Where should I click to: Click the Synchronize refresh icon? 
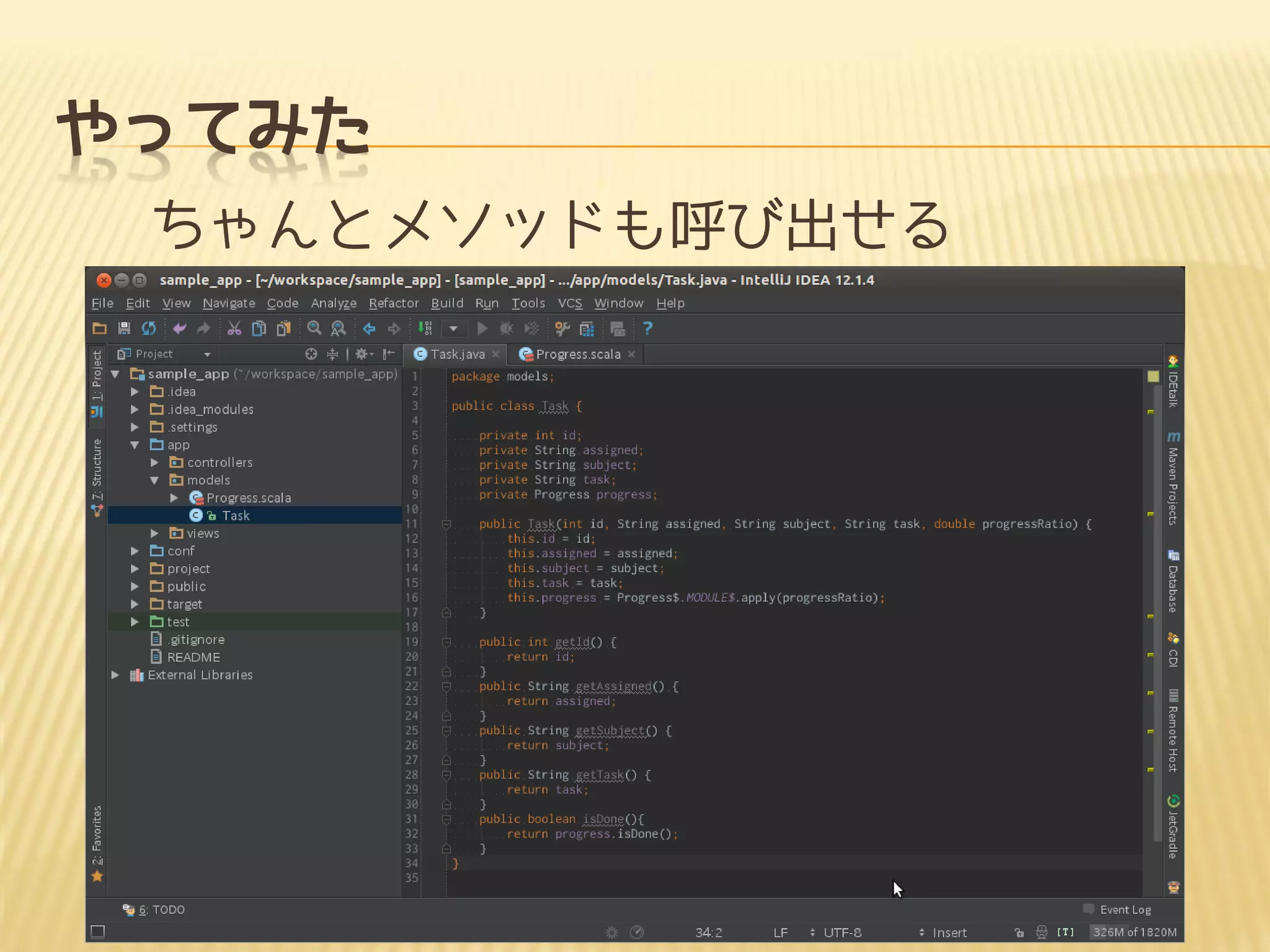tap(149, 328)
